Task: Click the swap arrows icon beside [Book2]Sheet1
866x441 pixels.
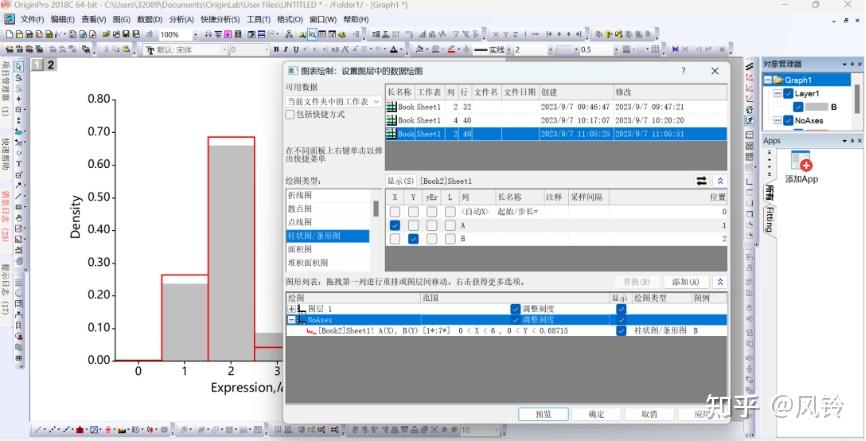Action: pyautogui.click(x=701, y=181)
